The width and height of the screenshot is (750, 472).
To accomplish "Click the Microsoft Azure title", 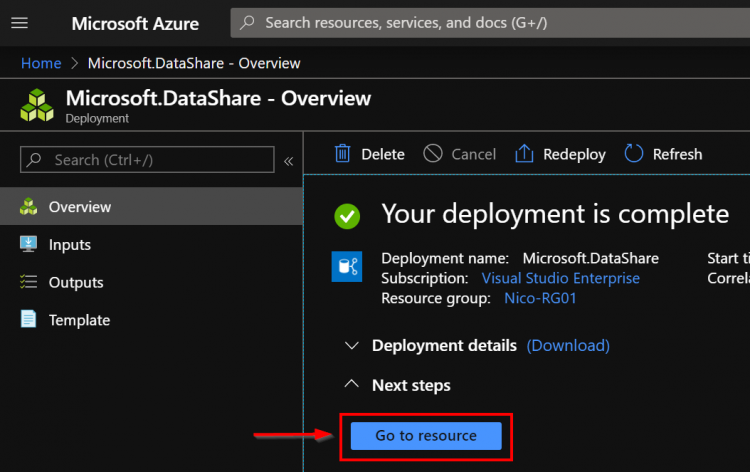I will pyautogui.click(x=135, y=23).
